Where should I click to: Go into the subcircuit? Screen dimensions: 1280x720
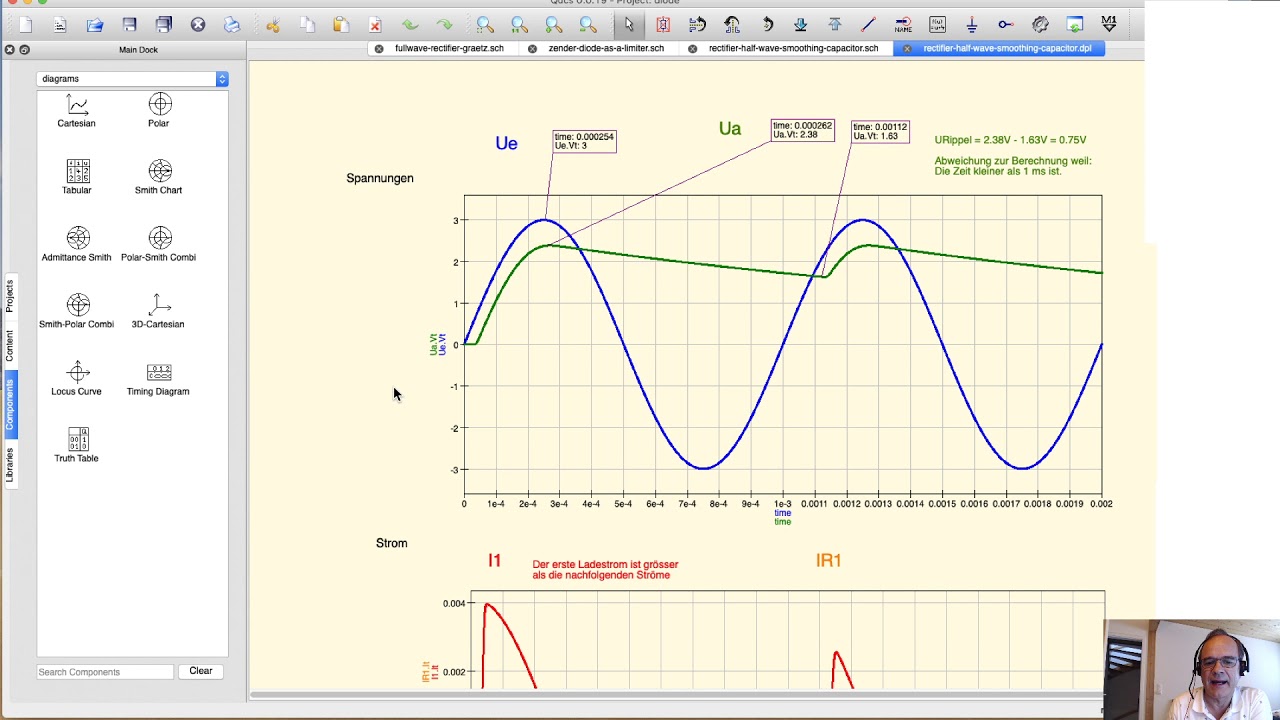[x=801, y=25]
